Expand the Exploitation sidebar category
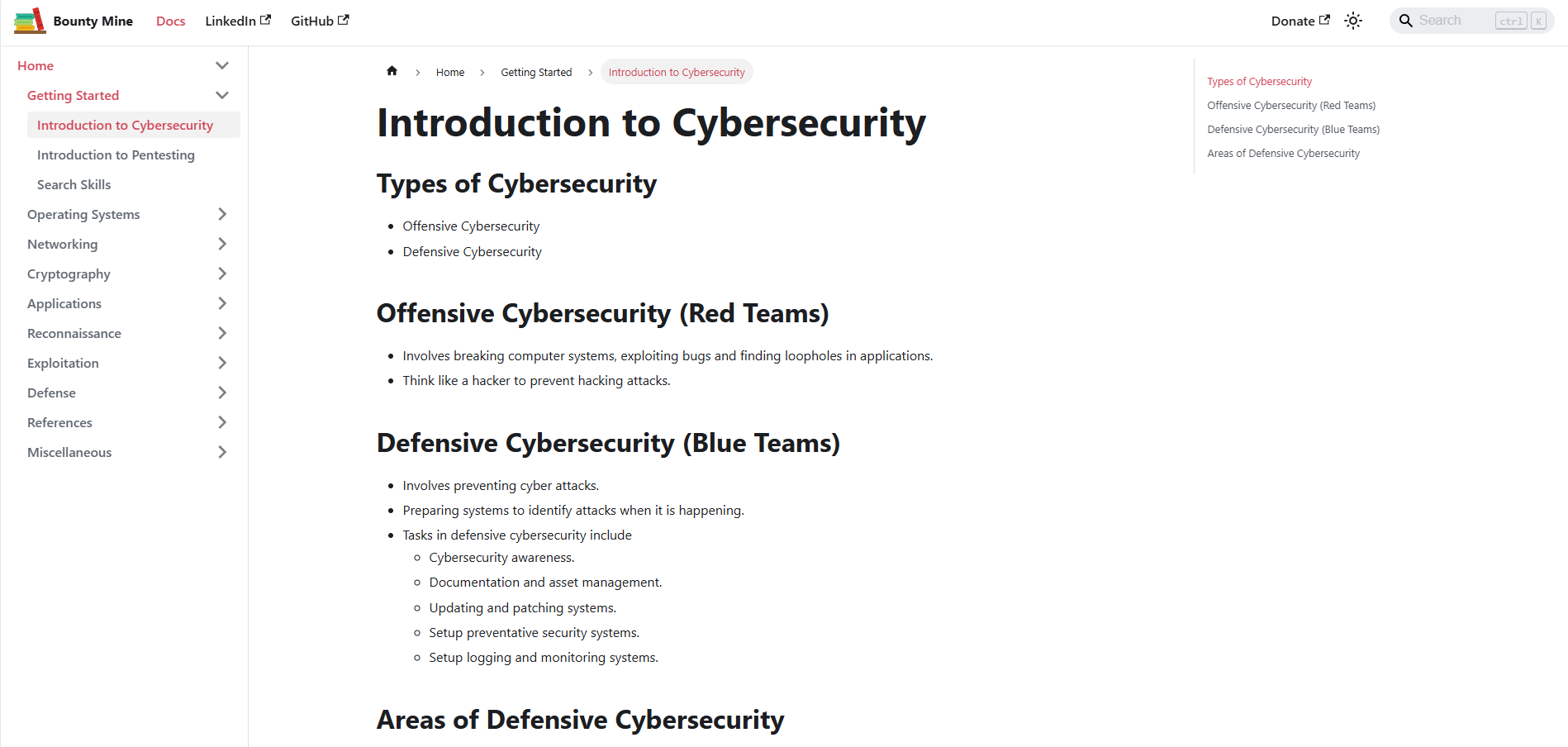The width and height of the screenshot is (1568, 747). click(x=222, y=363)
